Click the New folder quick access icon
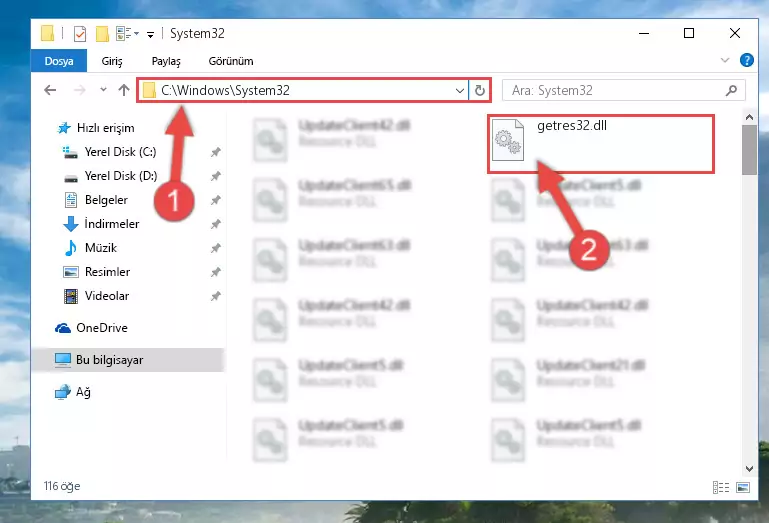 [x=102, y=33]
